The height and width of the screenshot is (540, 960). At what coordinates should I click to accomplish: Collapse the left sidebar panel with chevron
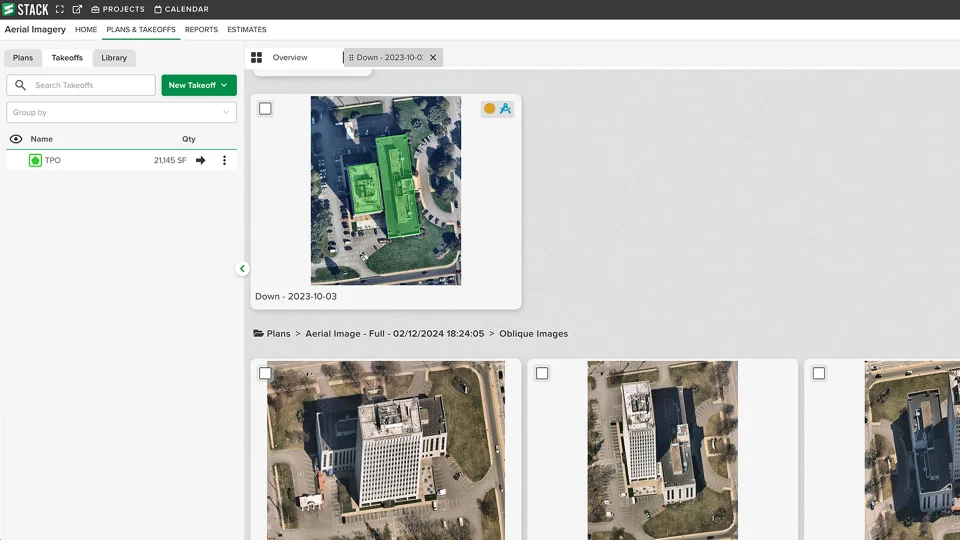click(242, 269)
